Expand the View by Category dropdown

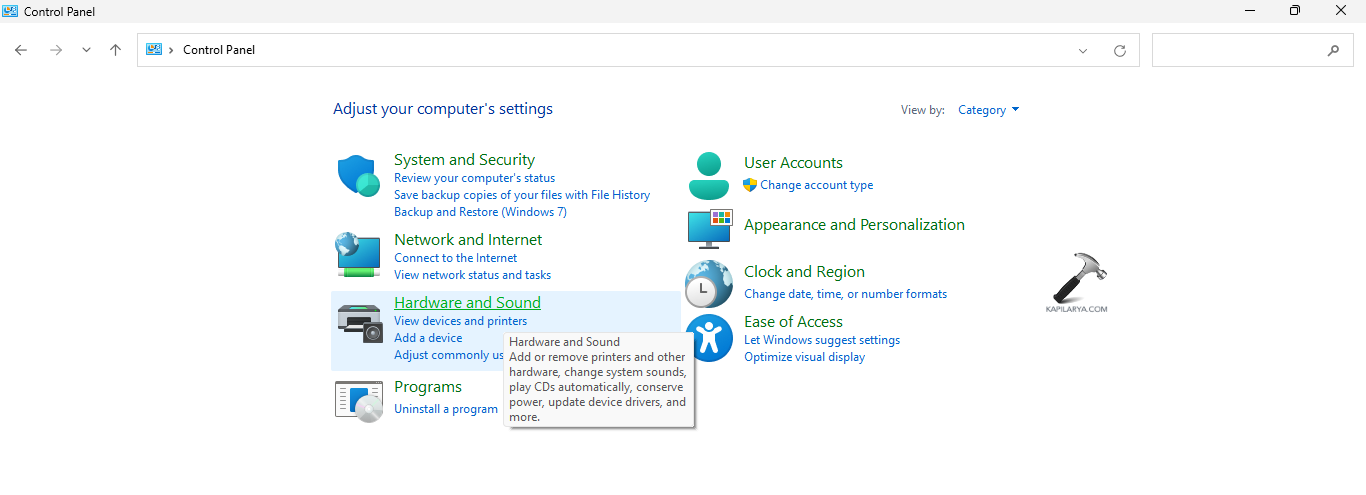pos(988,110)
